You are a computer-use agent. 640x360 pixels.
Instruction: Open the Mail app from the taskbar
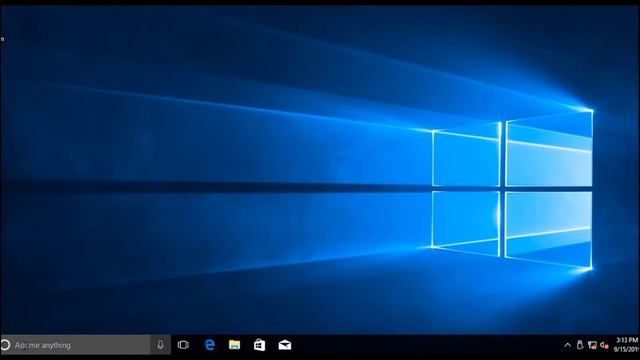point(285,345)
